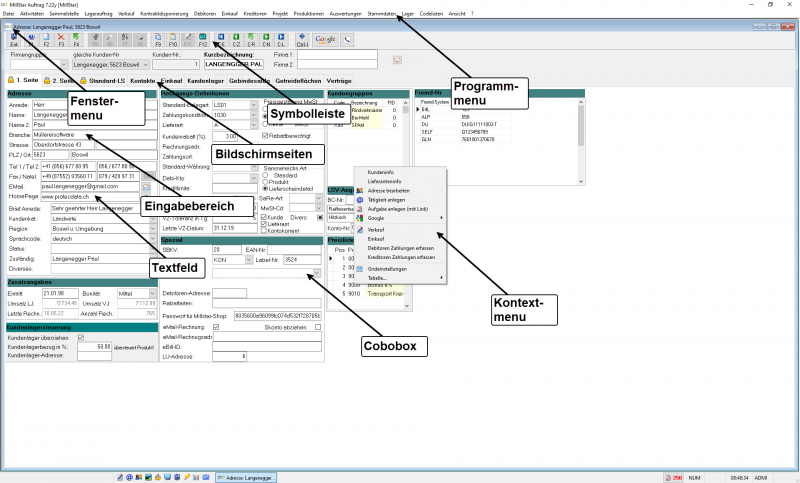Toggle the eMail-Rechnung checkbox
Viewport: 800px width, 483px height.
tap(216, 327)
